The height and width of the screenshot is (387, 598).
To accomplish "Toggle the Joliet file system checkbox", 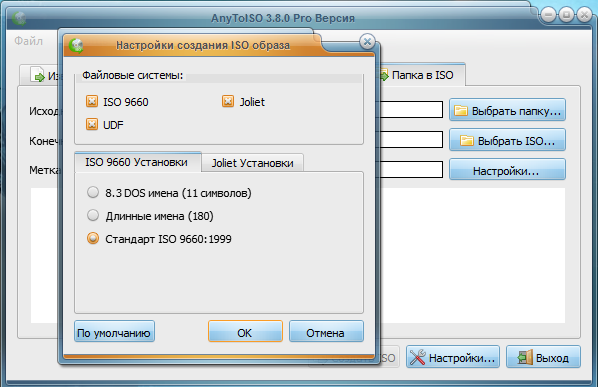I will coord(228,101).
